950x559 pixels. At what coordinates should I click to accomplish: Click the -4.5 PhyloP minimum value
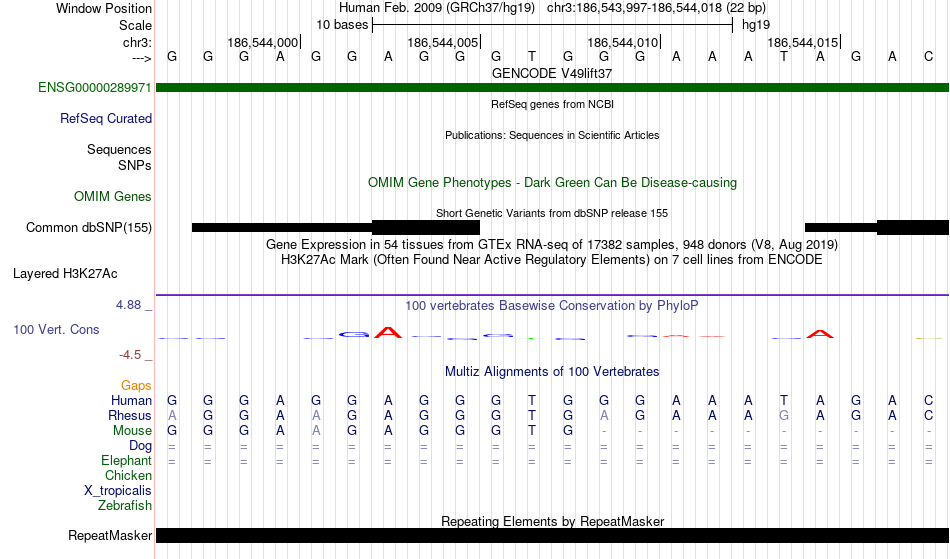tap(130, 355)
